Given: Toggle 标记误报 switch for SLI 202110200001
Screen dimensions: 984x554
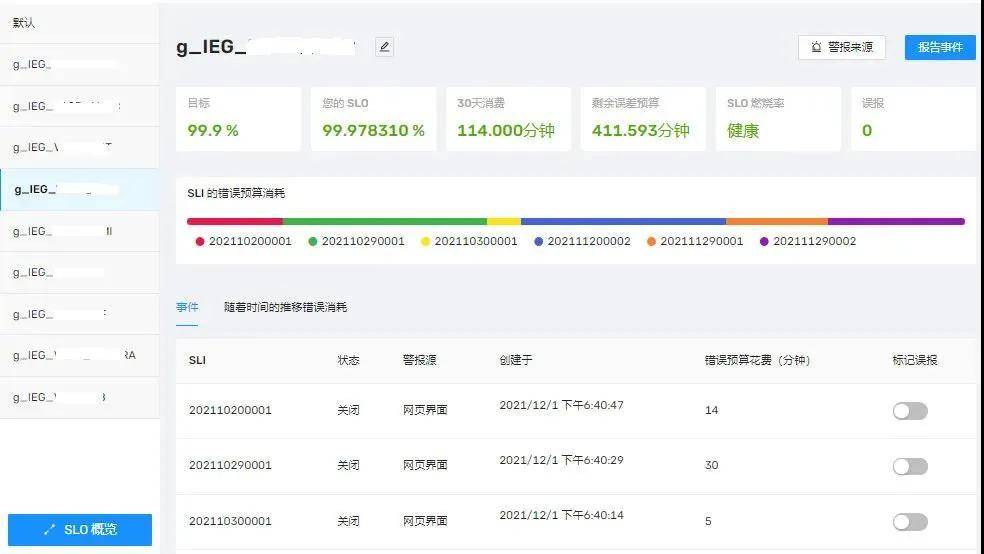Looking at the screenshot, I should [910, 411].
